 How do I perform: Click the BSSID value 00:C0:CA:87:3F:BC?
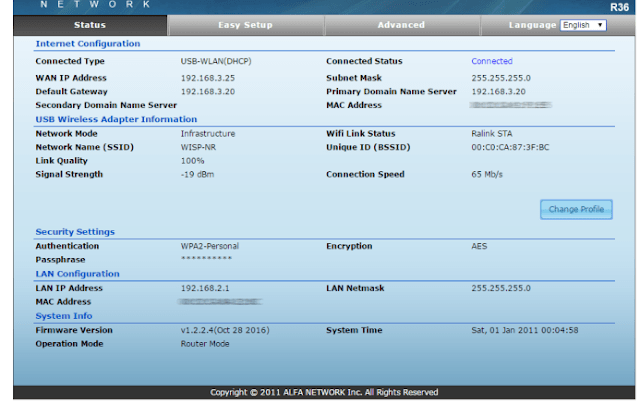[510, 147]
